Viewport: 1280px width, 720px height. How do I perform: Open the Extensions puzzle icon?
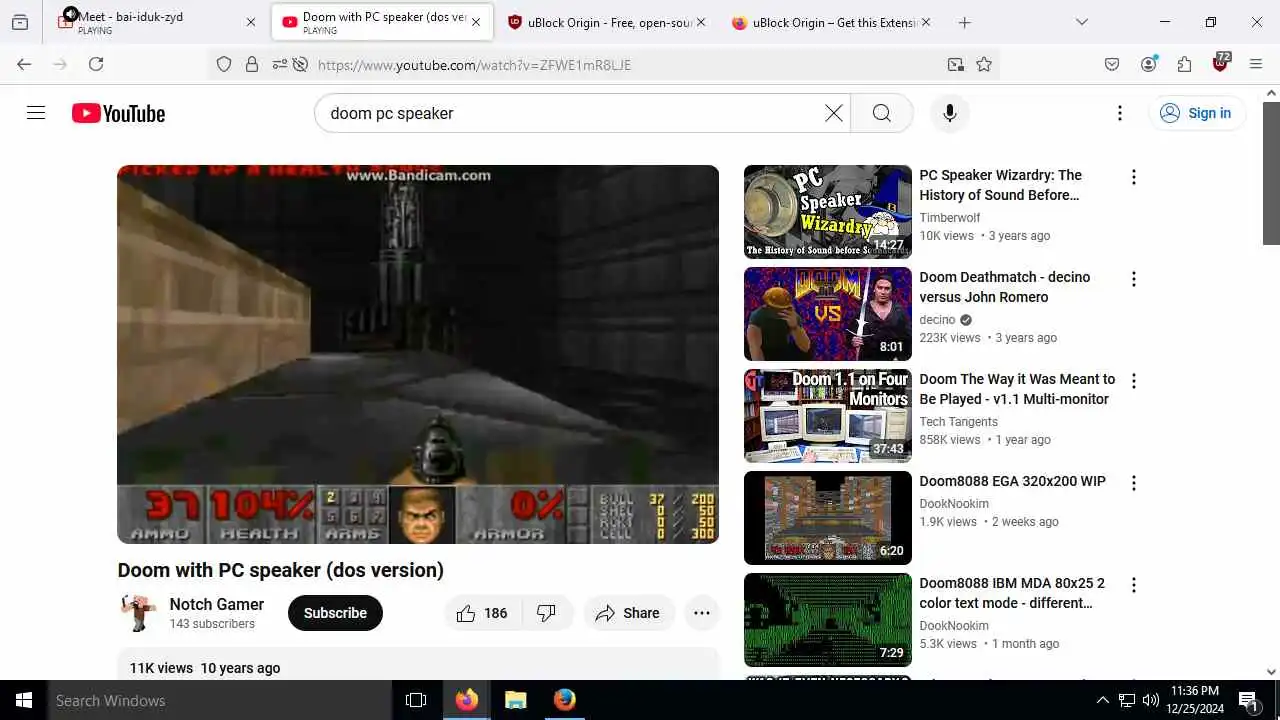pos(1185,64)
